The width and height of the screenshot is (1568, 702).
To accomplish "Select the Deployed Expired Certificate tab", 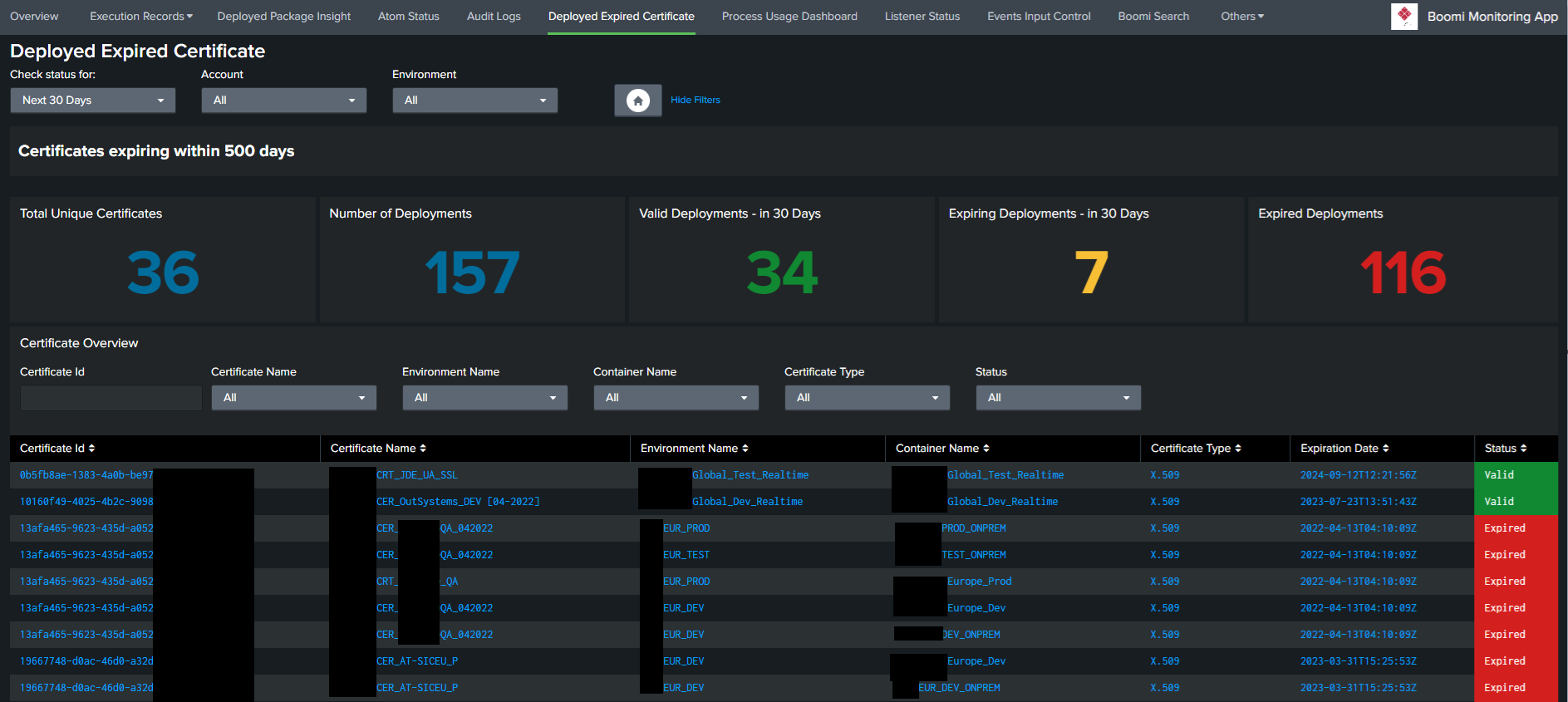I will click(x=622, y=17).
